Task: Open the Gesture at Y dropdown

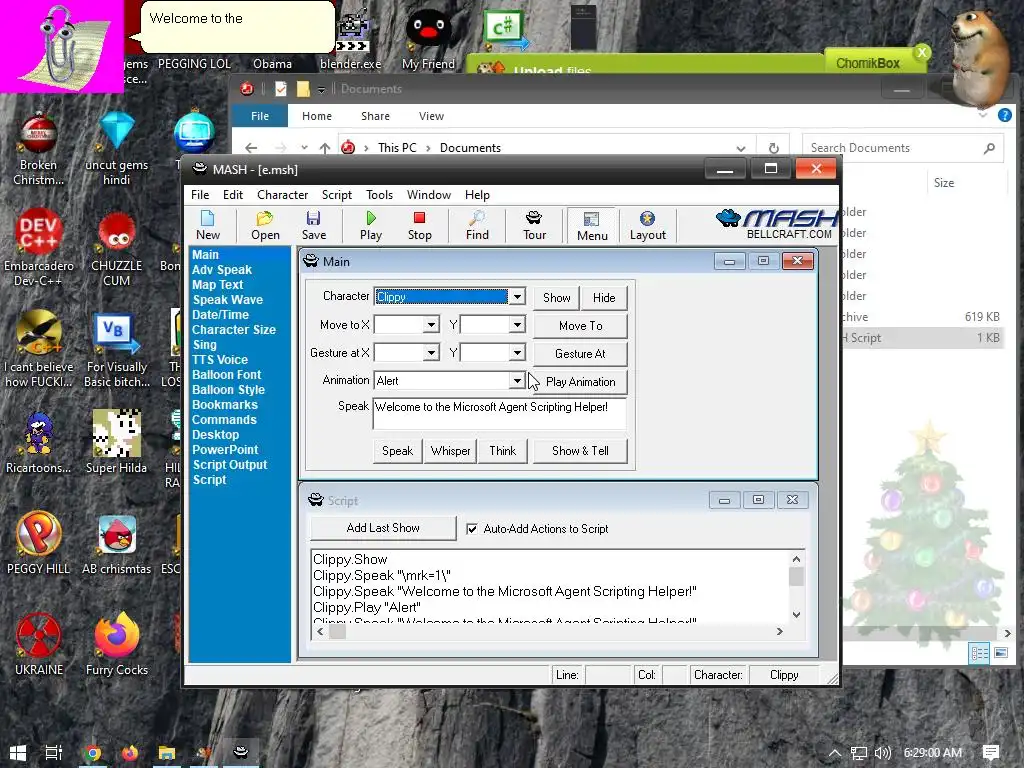Action: pos(517,353)
